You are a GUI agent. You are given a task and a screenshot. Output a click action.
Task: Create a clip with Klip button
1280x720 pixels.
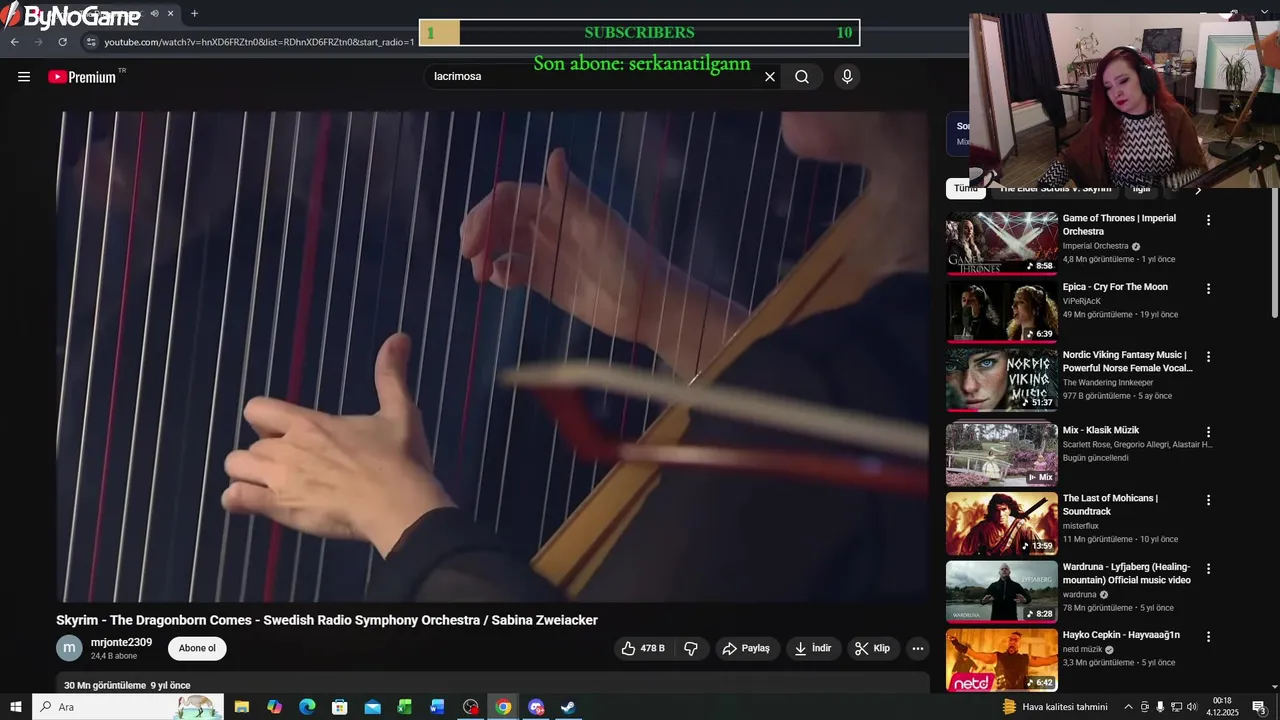[872, 648]
